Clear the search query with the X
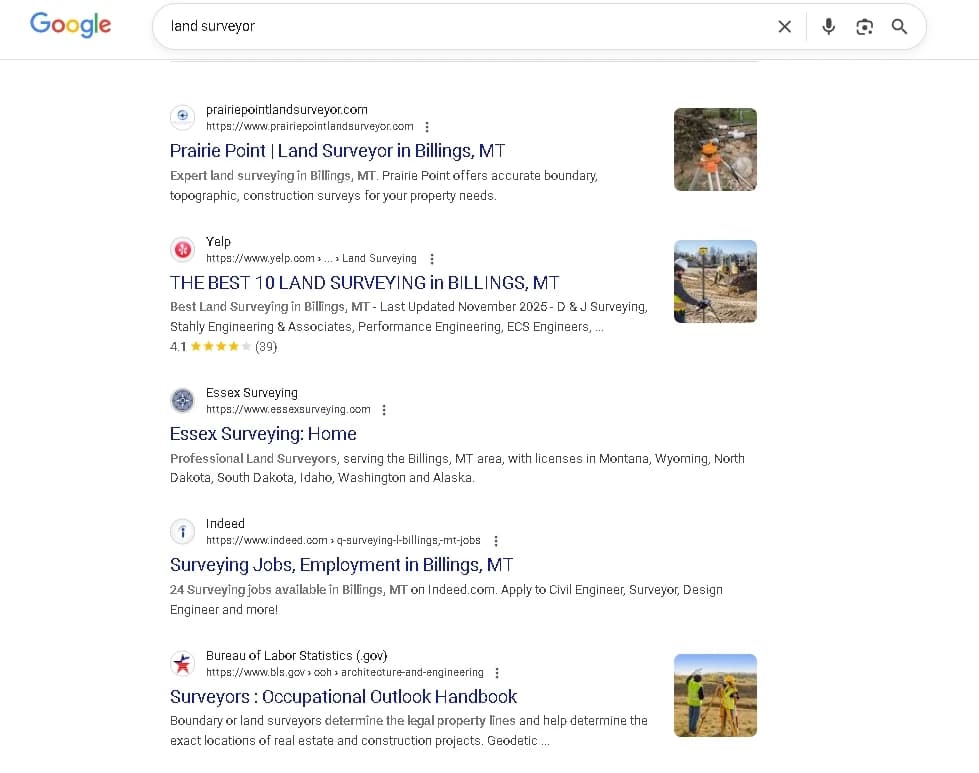This screenshot has height=773, width=979. click(785, 26)
